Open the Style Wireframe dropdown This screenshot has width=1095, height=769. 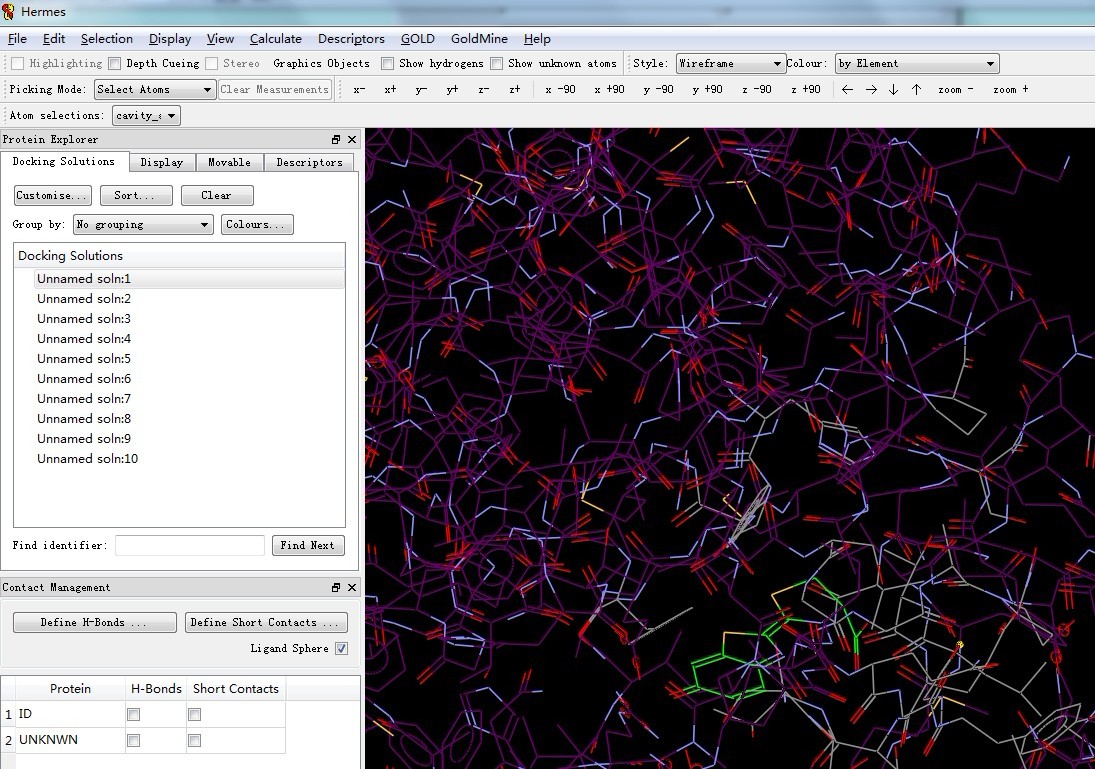pyautogui.click(x=730, y=64)
